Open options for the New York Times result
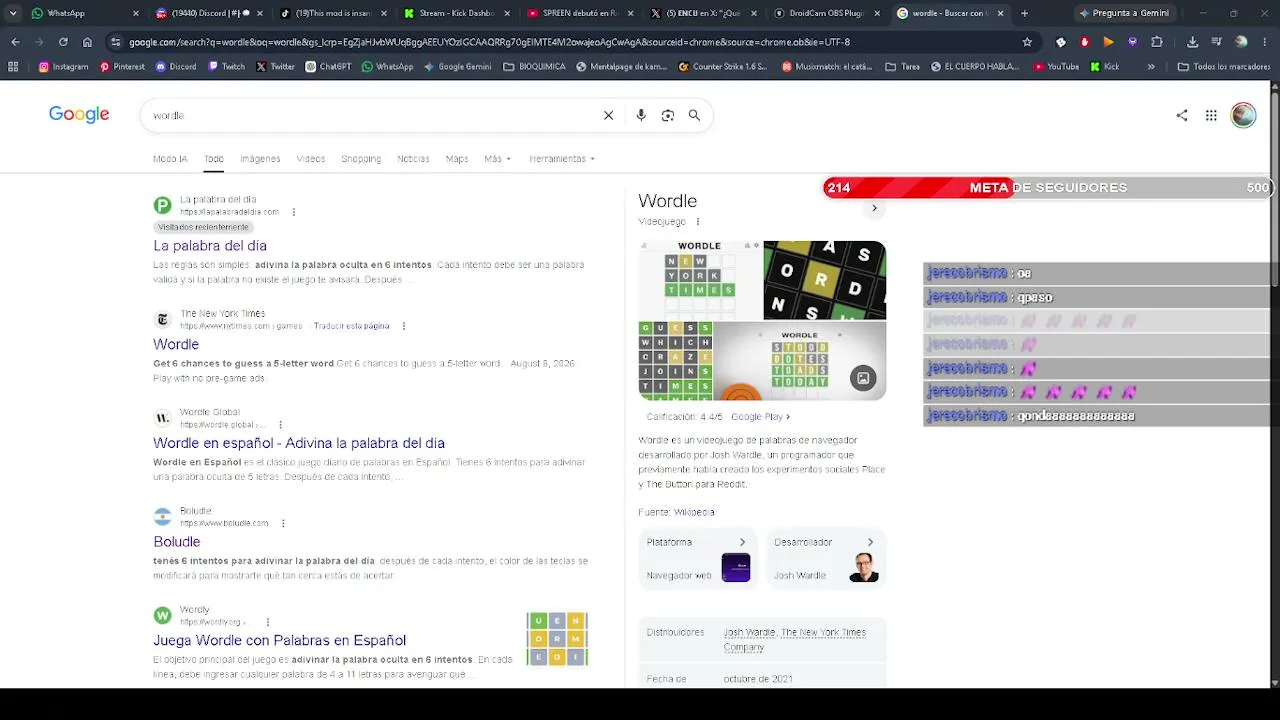This screenshot has height=720, width=1280. pos(403,326)
